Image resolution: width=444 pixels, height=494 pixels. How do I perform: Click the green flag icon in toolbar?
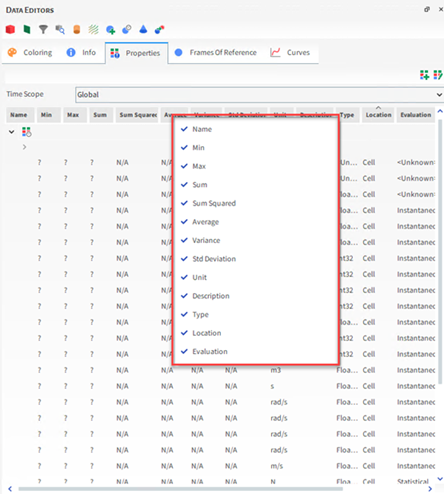point(27,30)
